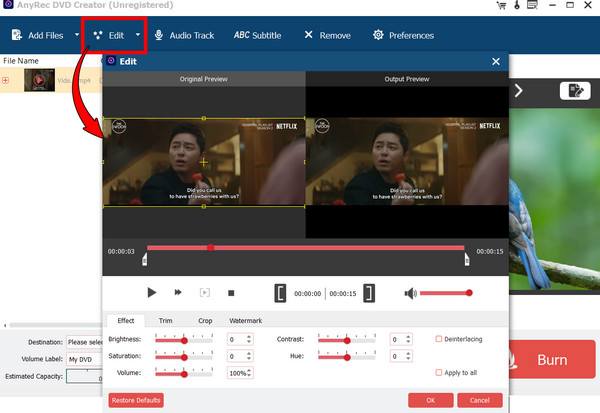Expand the Edit dropdown arrow
This screenshot has width=600, height=413.
coord(138,35)
